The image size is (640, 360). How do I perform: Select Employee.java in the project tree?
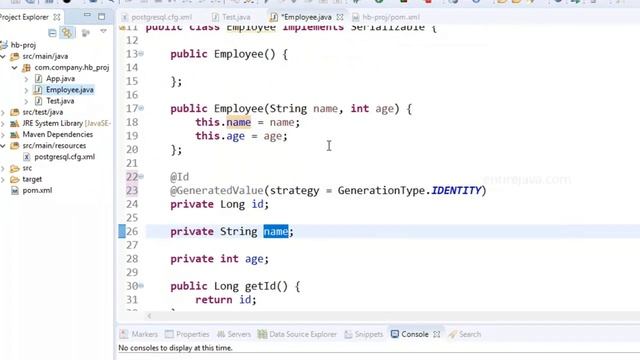[x=69, y=89]
